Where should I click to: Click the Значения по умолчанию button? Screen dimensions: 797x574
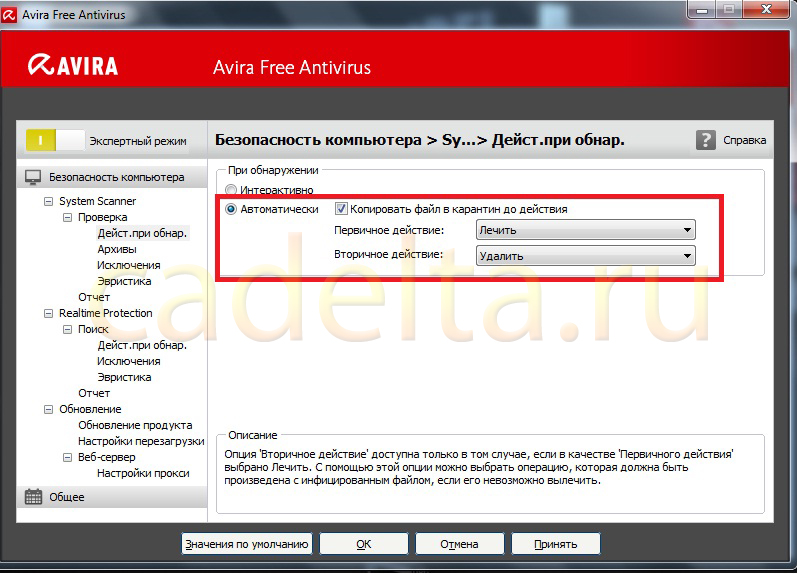tap(247, 544)
